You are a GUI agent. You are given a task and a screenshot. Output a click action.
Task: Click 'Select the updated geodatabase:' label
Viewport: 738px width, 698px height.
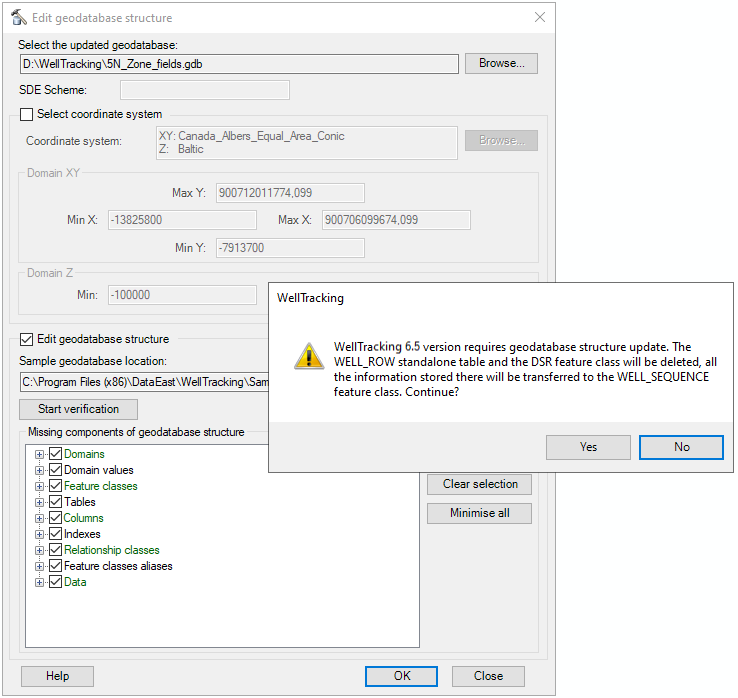coord(98,45)
